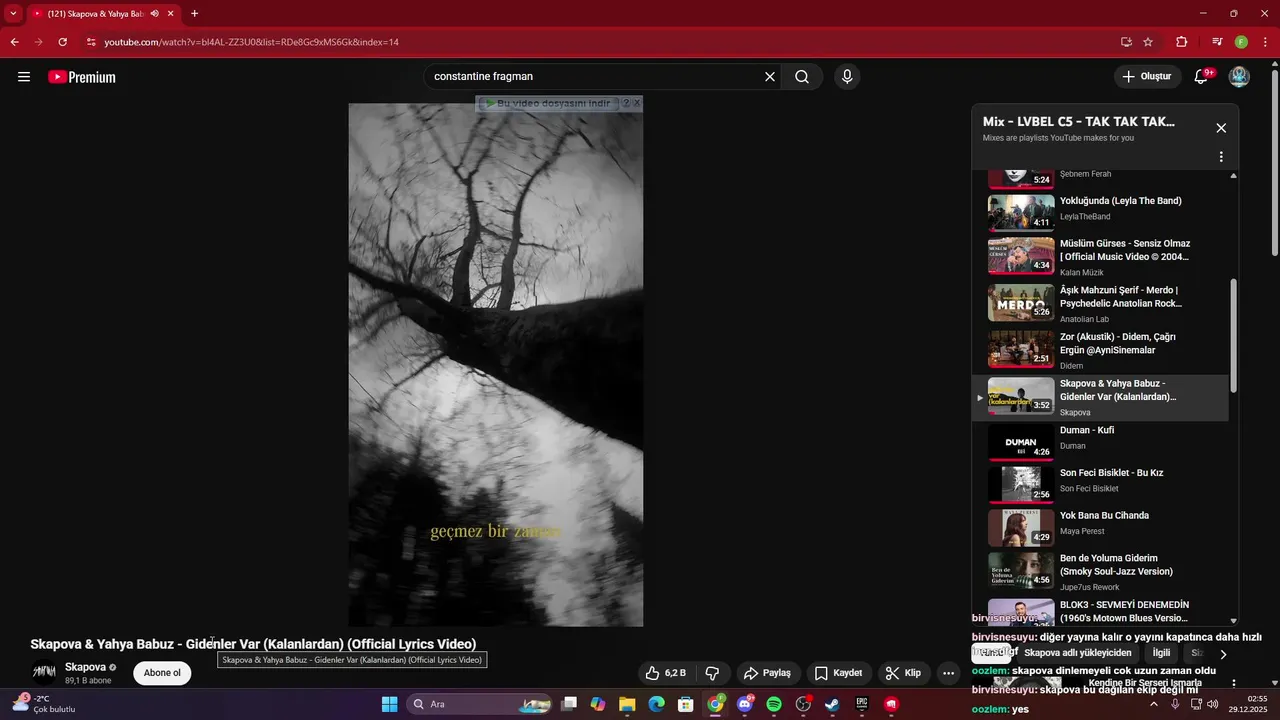Dislike the video
The image size is (1280, 720).
coord(713,673)
